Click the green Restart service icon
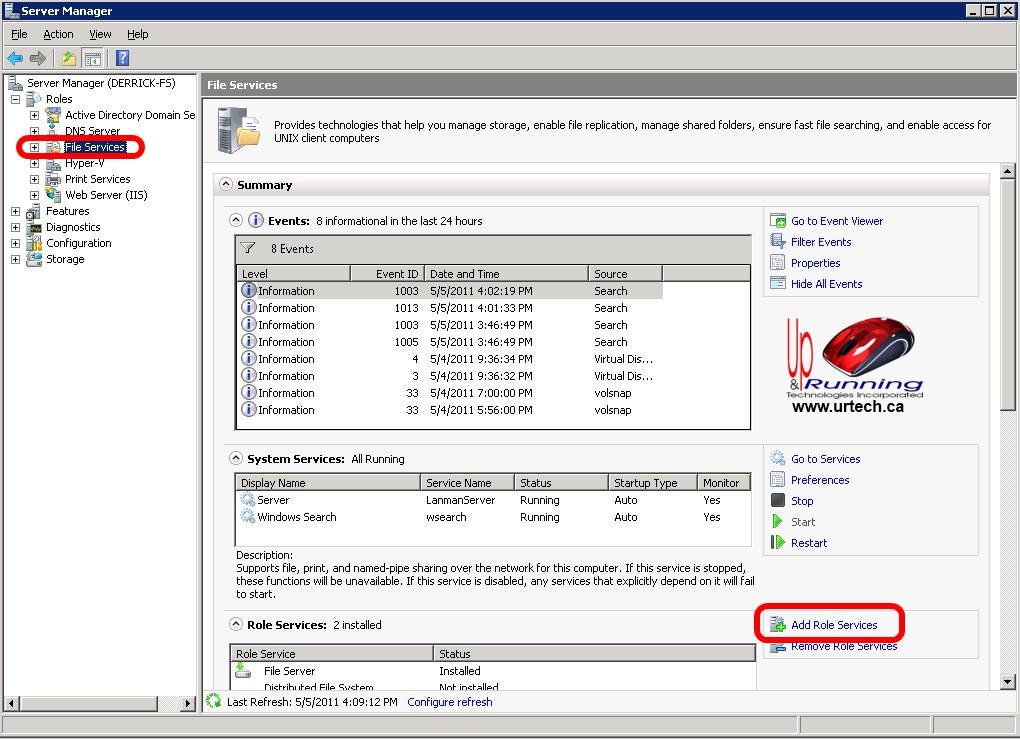Image resolution: width=1020 pixels, height=739 pixels. point(778,543)
